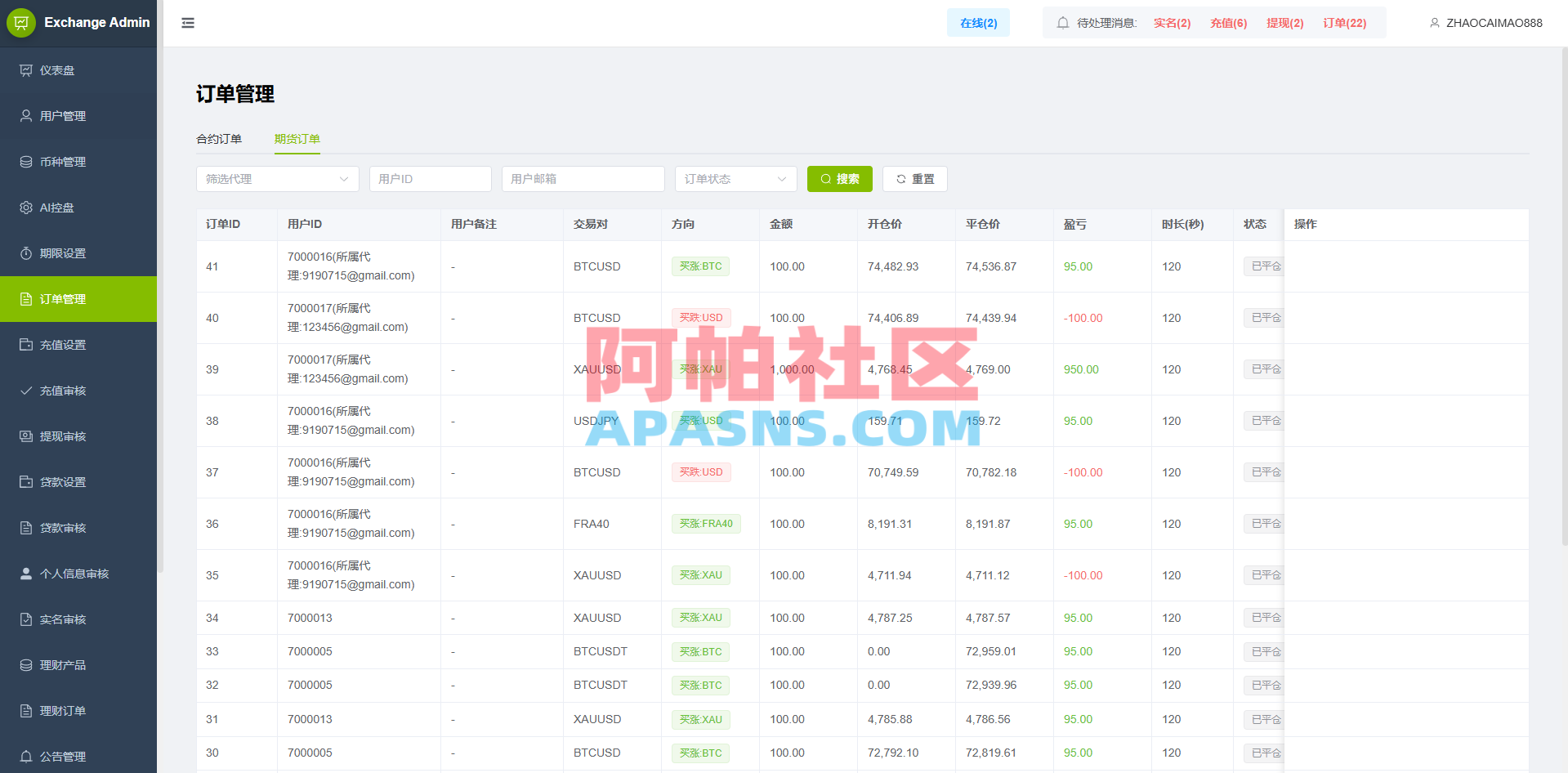Click 已平仓 status tag for order 36
Viewport: 1568px width, 773px height.
click(1264, 524)
